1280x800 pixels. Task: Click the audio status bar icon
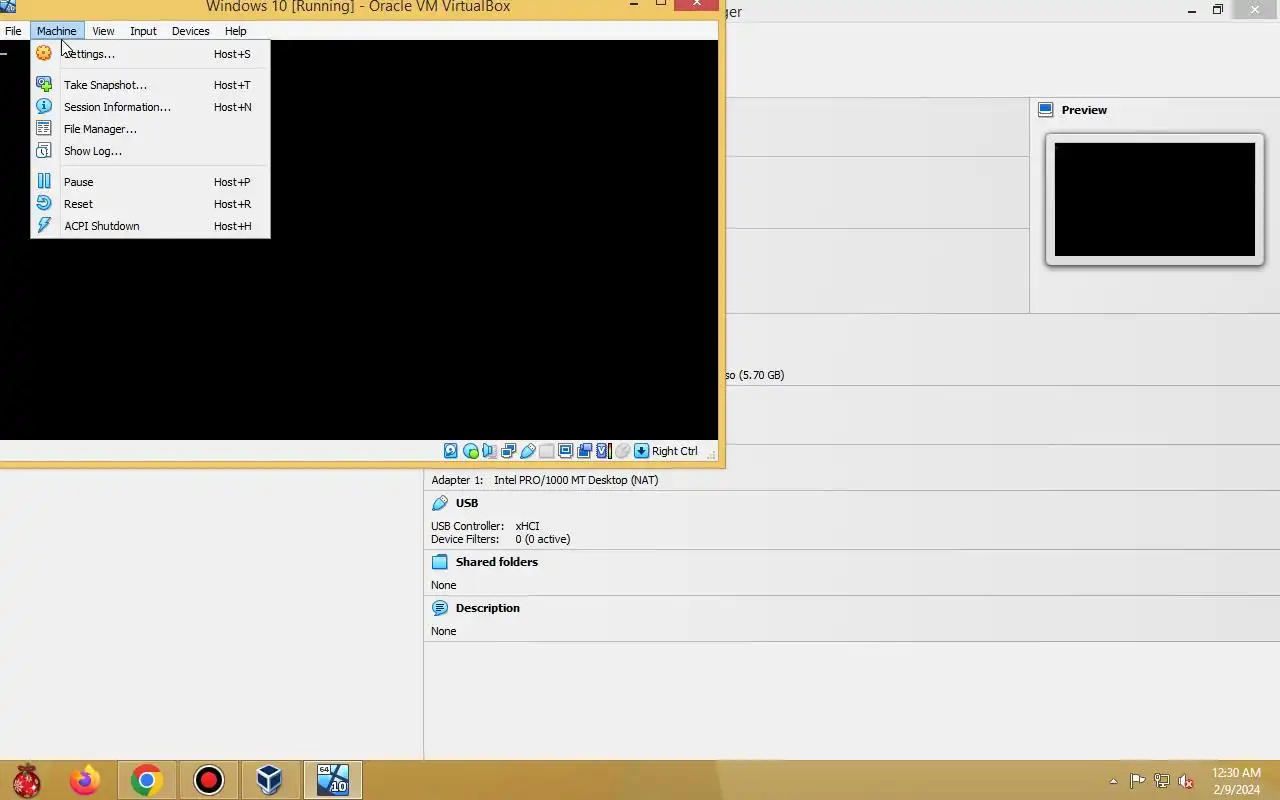(490, 451)
